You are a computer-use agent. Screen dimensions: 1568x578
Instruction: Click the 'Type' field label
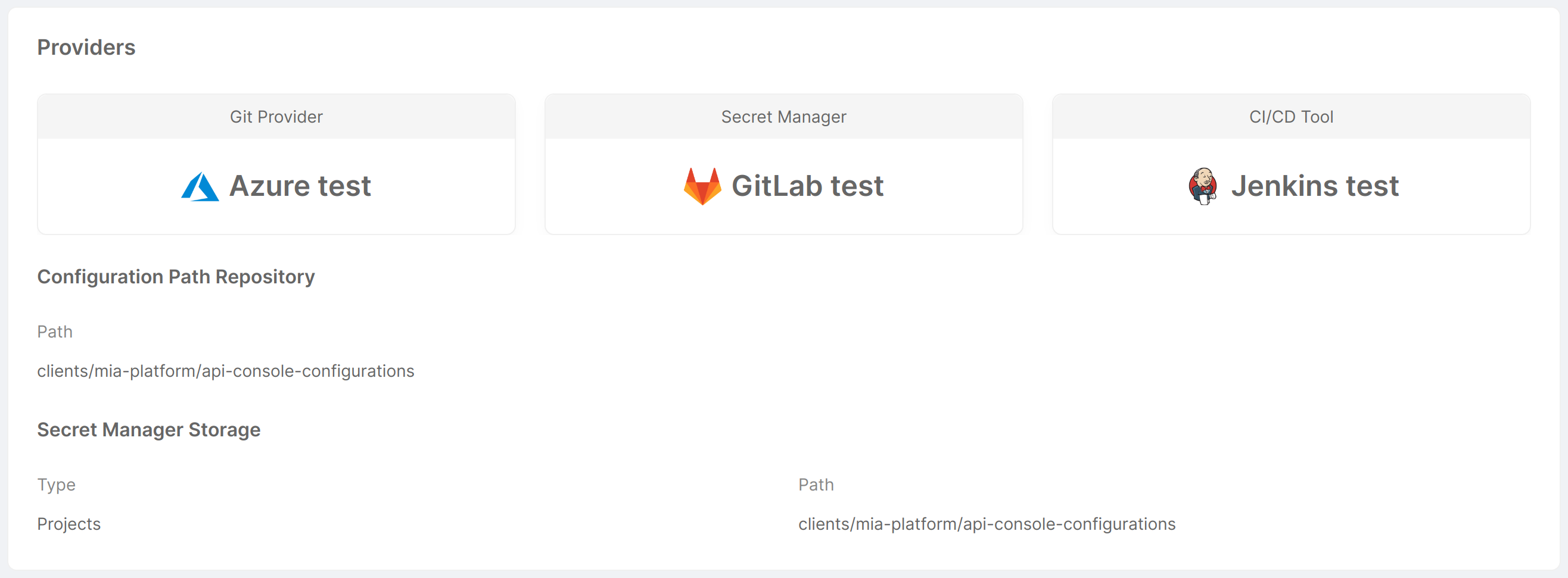[56, 485]
